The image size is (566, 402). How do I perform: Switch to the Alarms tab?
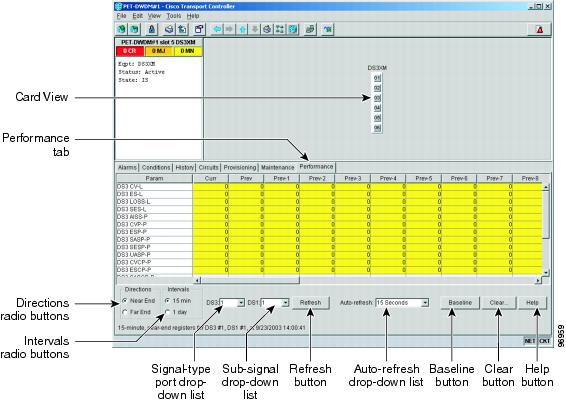click(x=127, y=167)
